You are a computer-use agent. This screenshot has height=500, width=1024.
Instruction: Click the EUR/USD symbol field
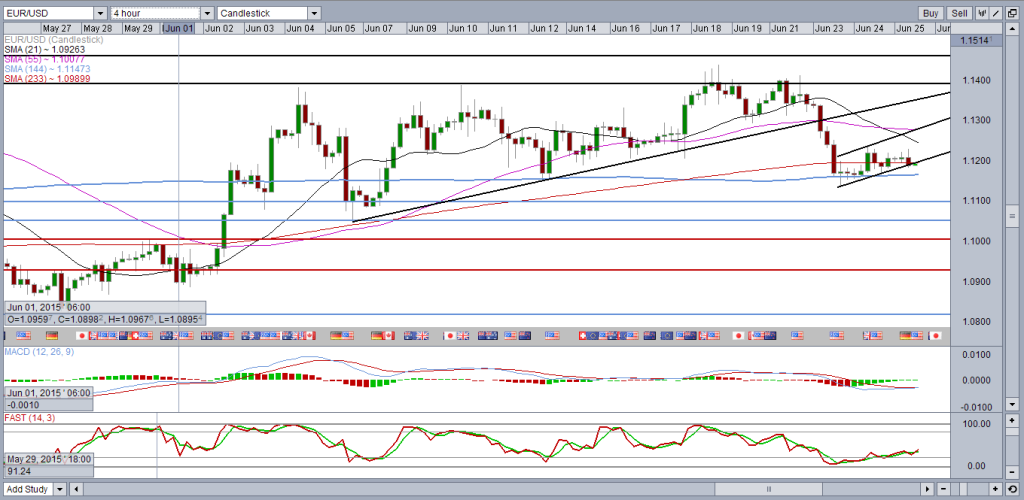[x=49, y=13]
